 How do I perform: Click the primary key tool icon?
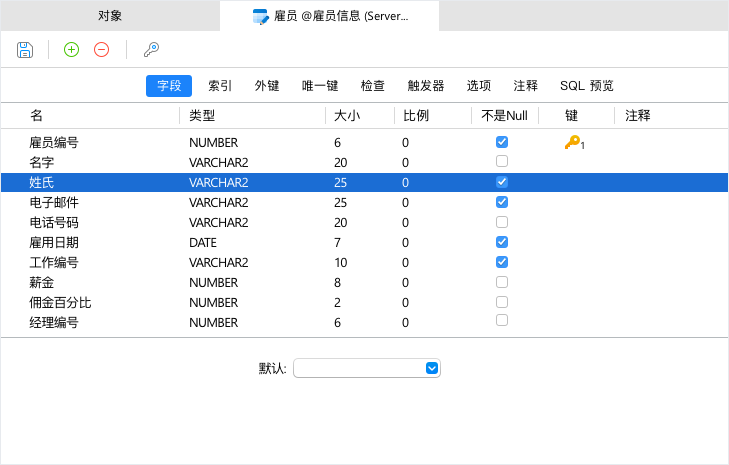(152, 50)
